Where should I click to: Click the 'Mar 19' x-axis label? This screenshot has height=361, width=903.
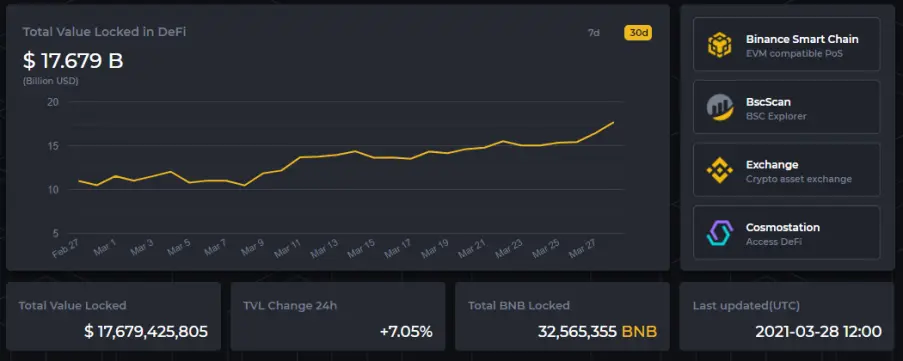435,248
